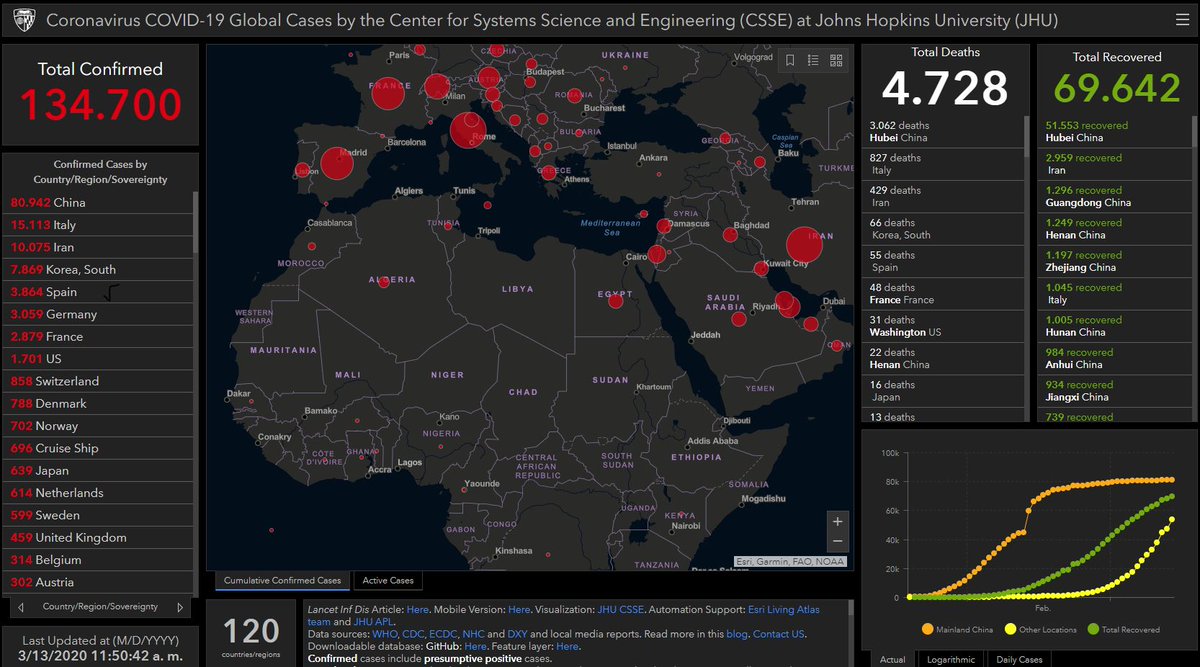Select '7.869 Korea, South' row

coord(98,269)
